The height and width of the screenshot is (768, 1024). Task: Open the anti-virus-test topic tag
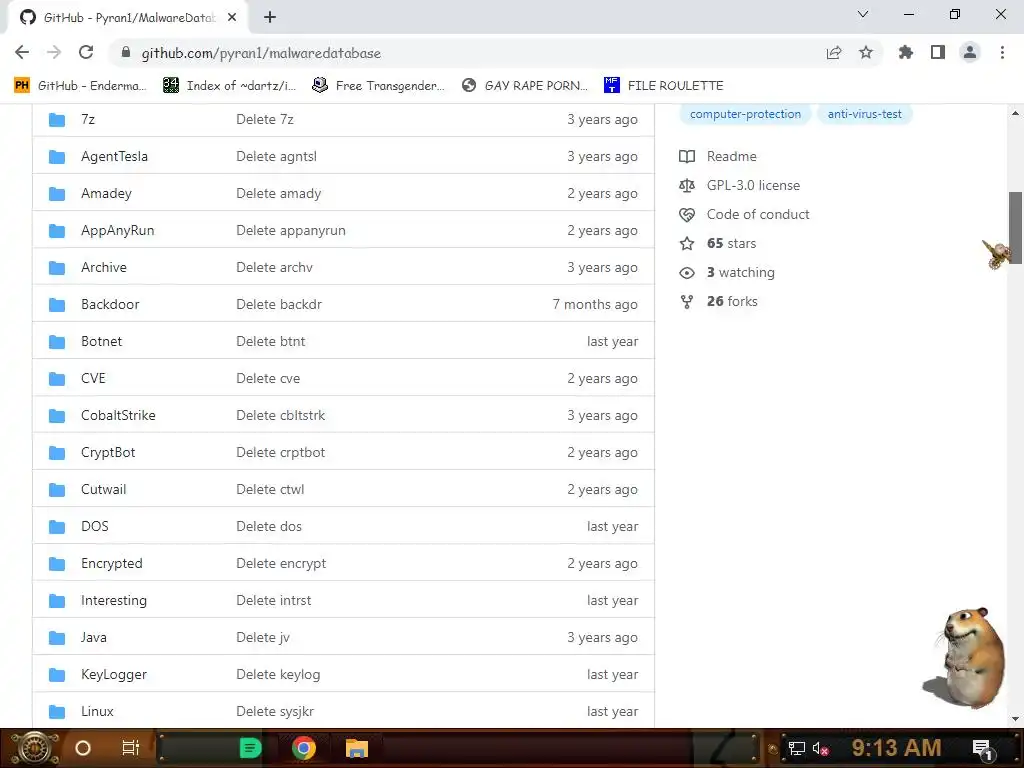(864, 114)
